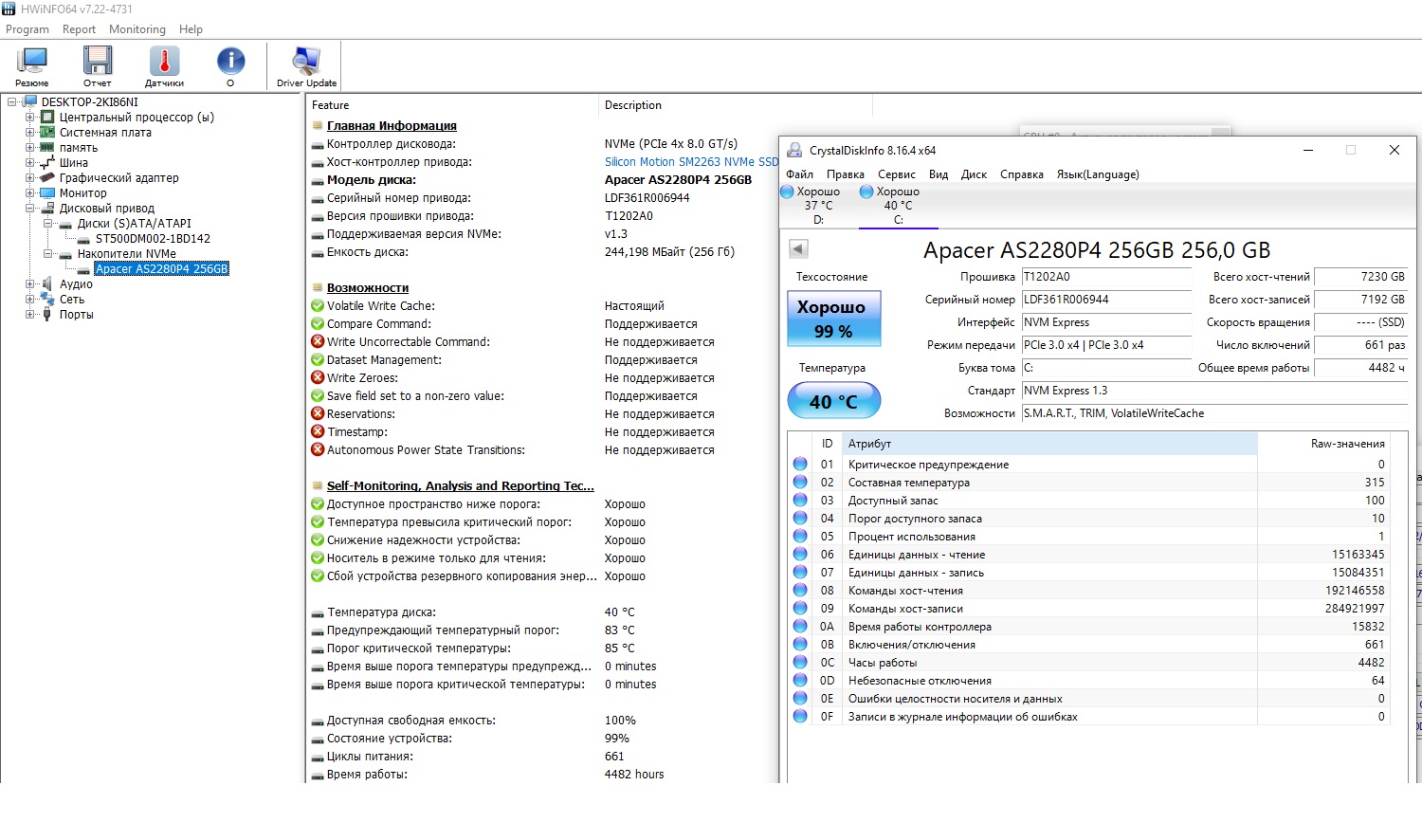Open the Файл menu in CrystalDiskInfo
Screen dimensions: 1422x840
click(800, 174)
